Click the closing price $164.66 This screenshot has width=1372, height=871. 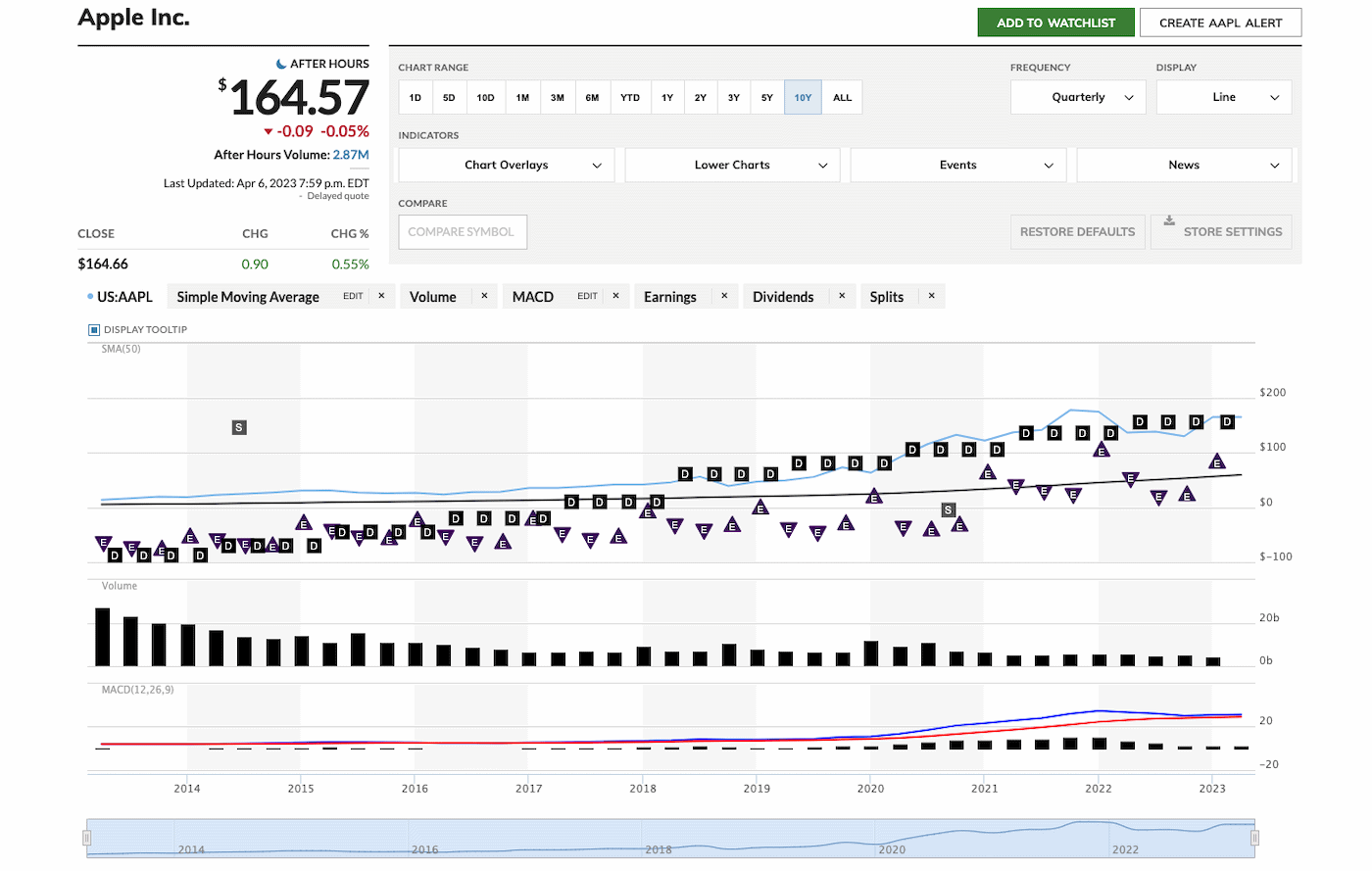(x=103, y=265)
